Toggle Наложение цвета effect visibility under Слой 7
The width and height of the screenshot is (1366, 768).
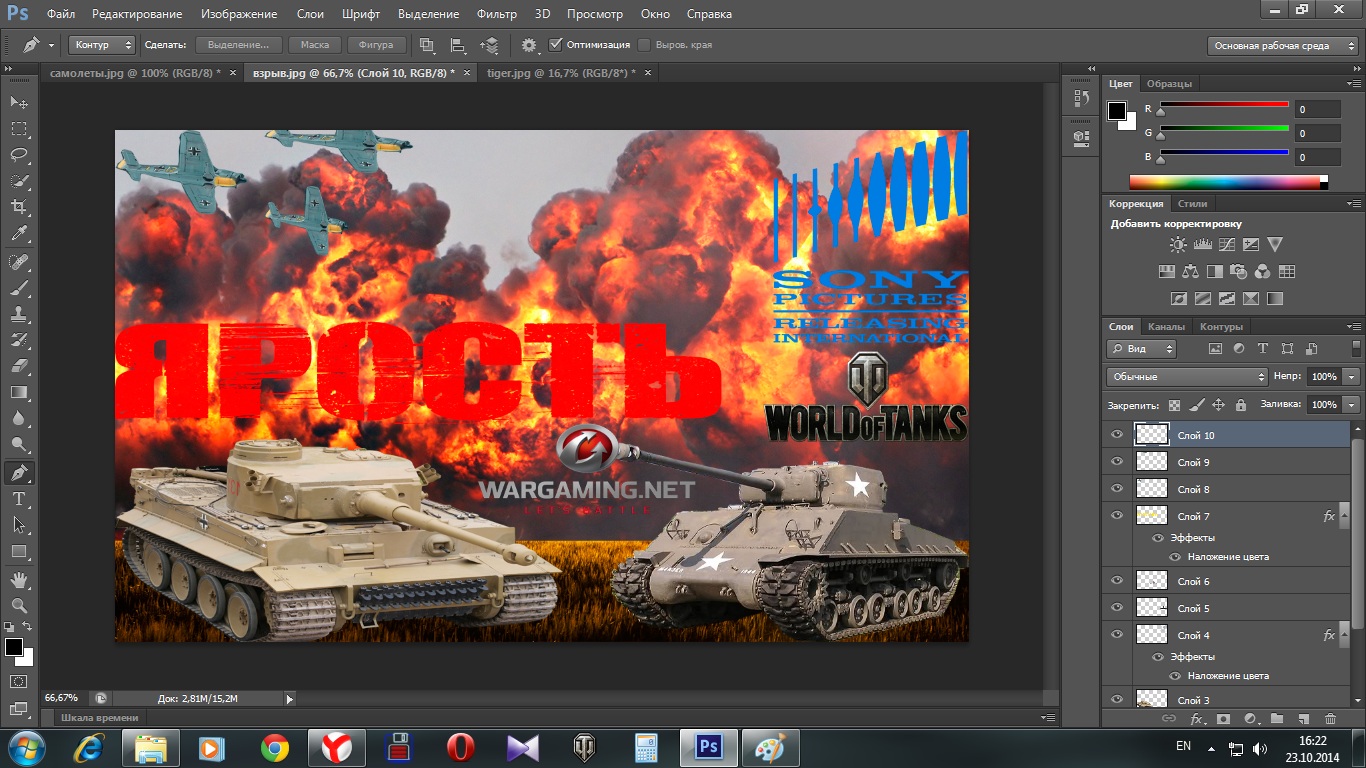[x=1175, y=557]
